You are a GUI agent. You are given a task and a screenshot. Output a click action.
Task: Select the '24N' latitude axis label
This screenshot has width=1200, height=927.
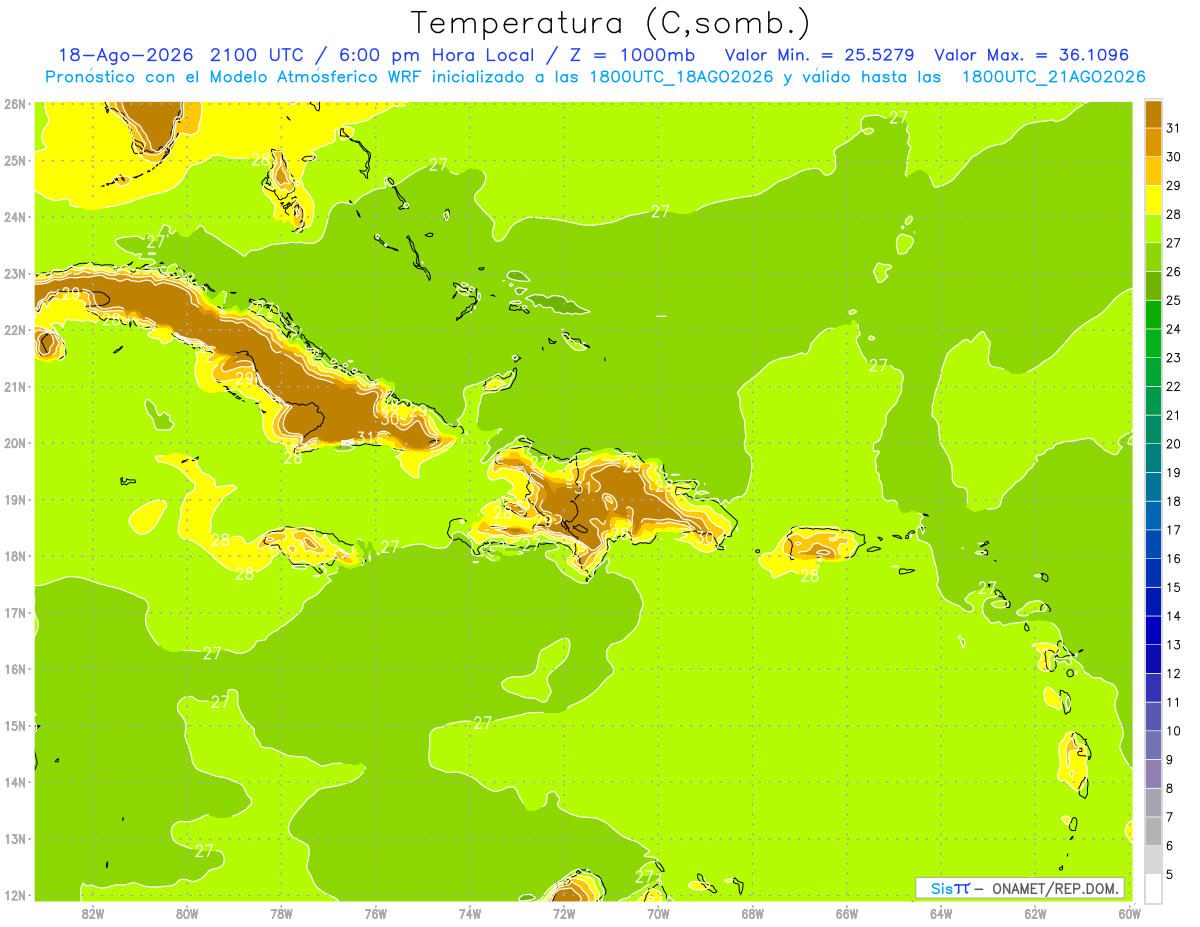tap(15, 217)
